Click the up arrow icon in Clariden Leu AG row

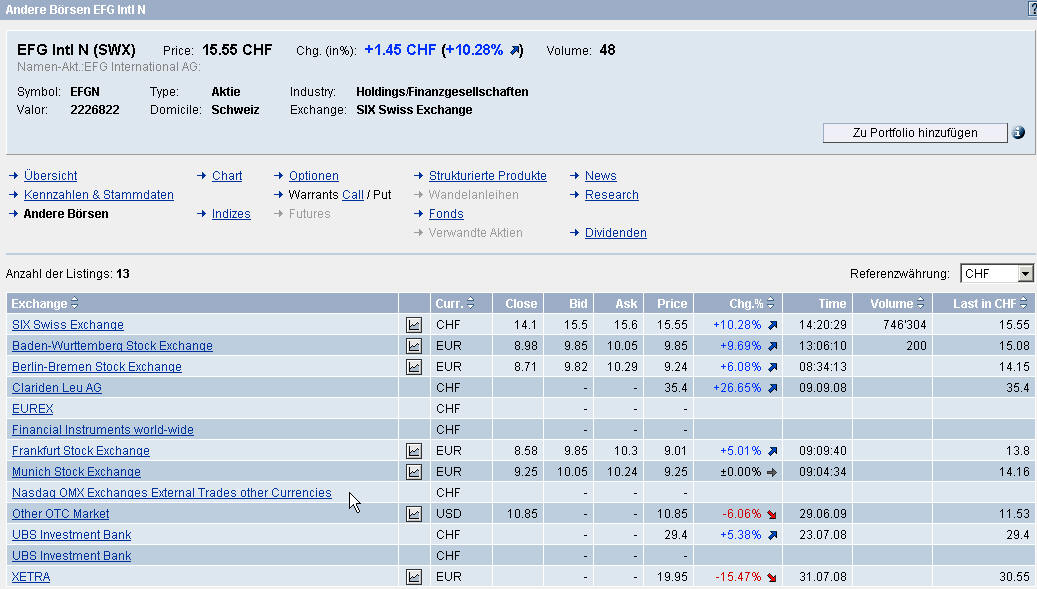coord(772,388)
